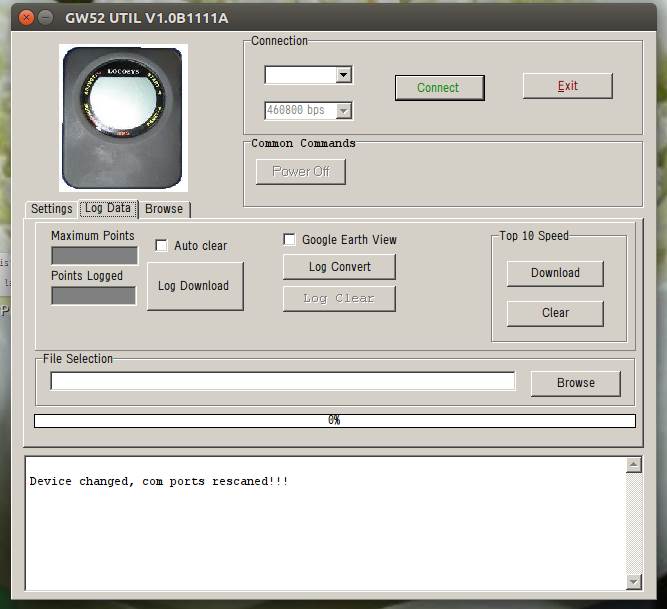Toggle the Google Earth View checkbox
Viewport: 667px width, 609px height.
coord(290,239)
